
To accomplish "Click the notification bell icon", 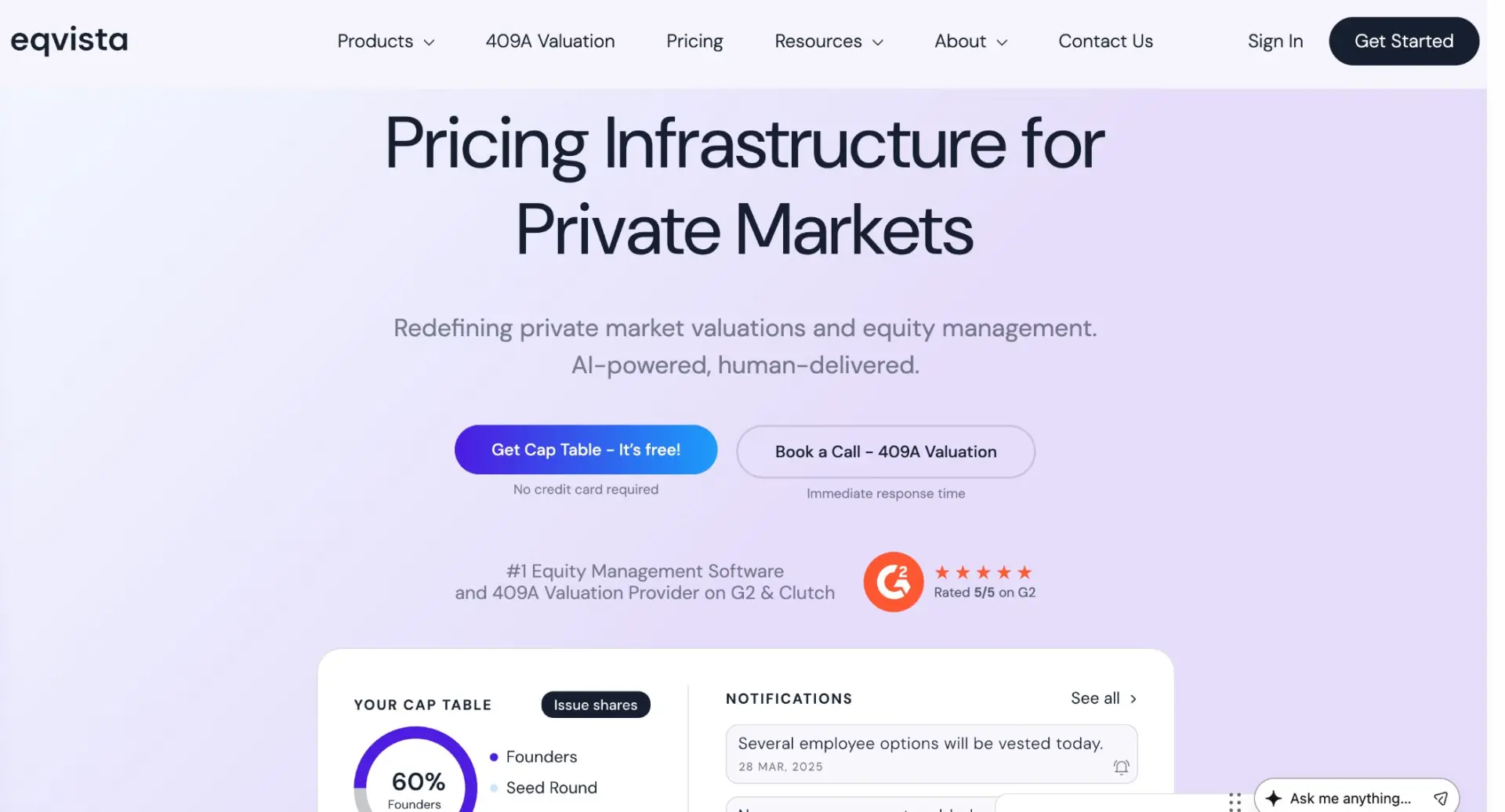I will pyautogui.click(x=1121, y=767).
